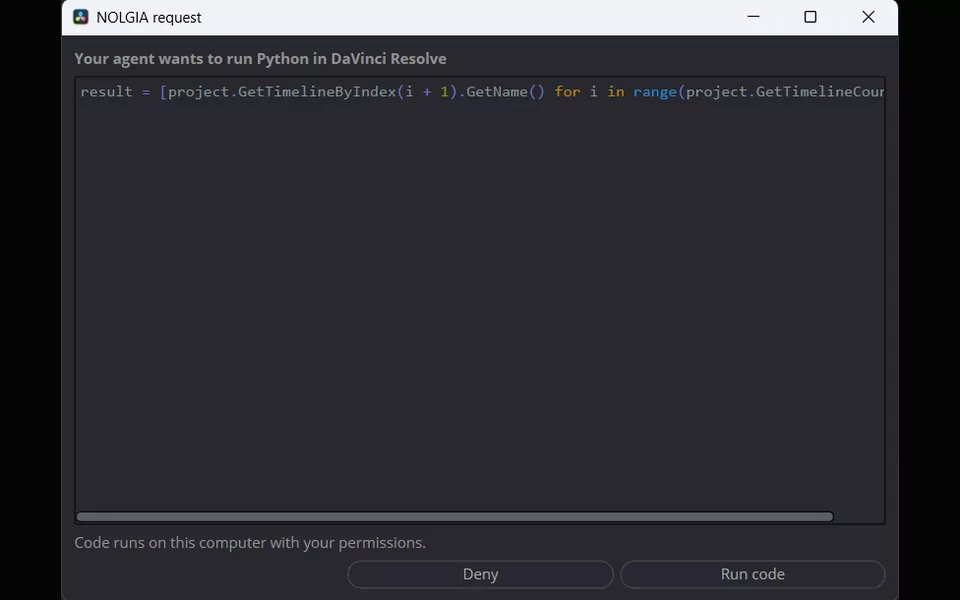The height and width of the screenshot is (600, 960).
Task: Maximize the NOLGIA request window
Action: 810,17
